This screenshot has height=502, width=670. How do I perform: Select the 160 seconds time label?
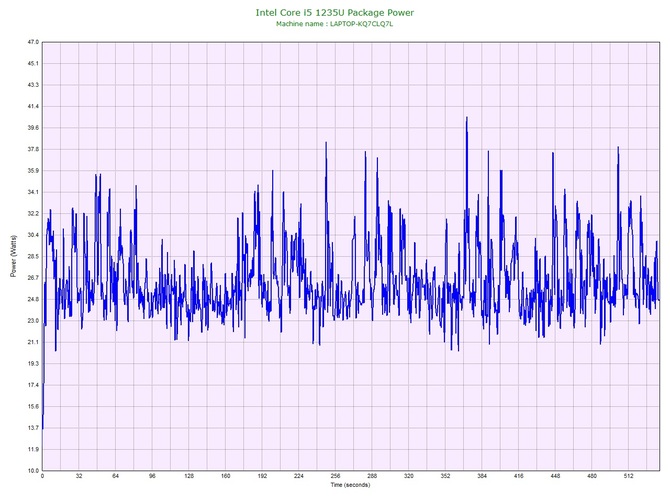[226, 476]
